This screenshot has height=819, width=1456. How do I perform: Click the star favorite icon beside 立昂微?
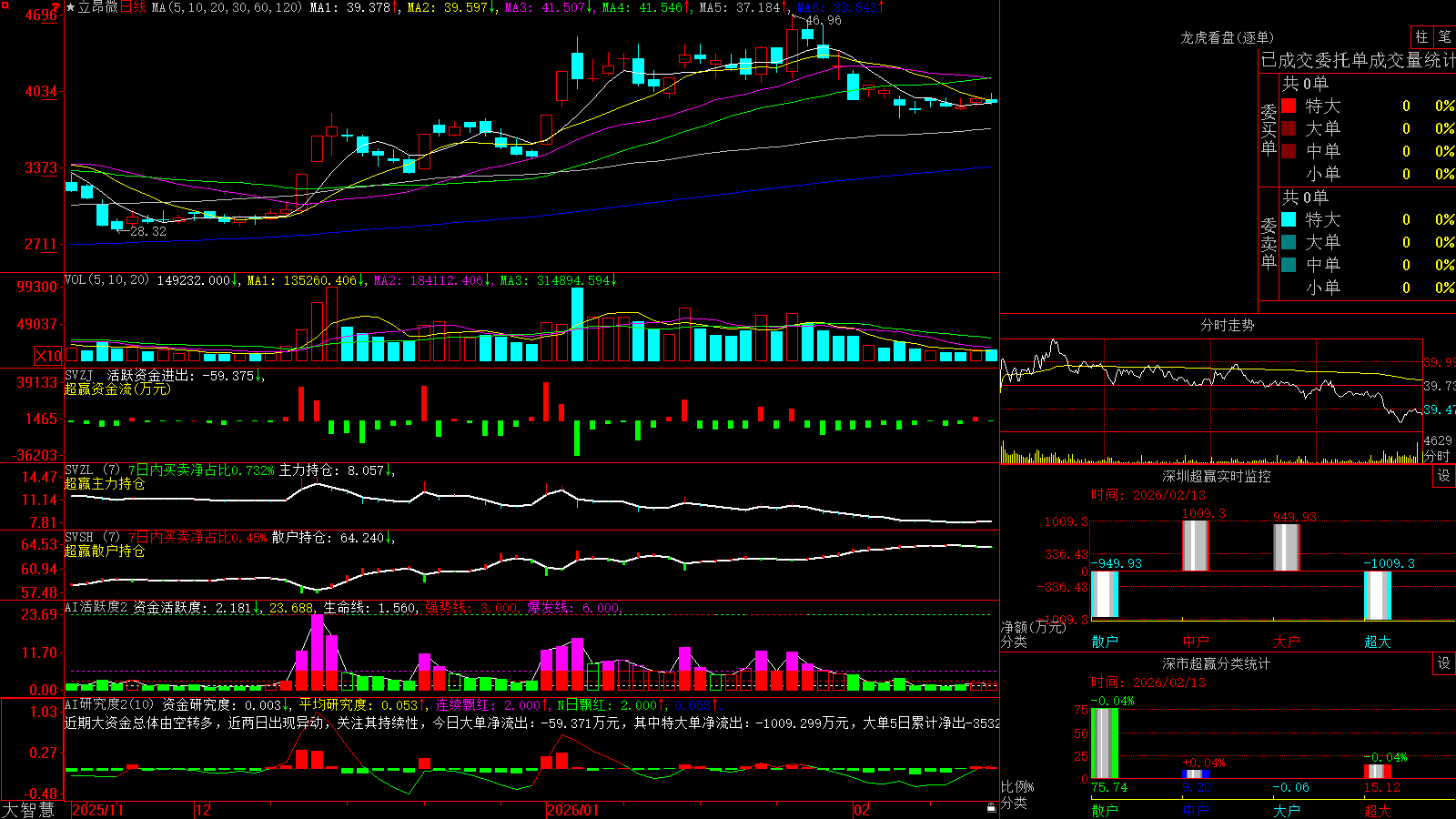[x=70, y=7]
